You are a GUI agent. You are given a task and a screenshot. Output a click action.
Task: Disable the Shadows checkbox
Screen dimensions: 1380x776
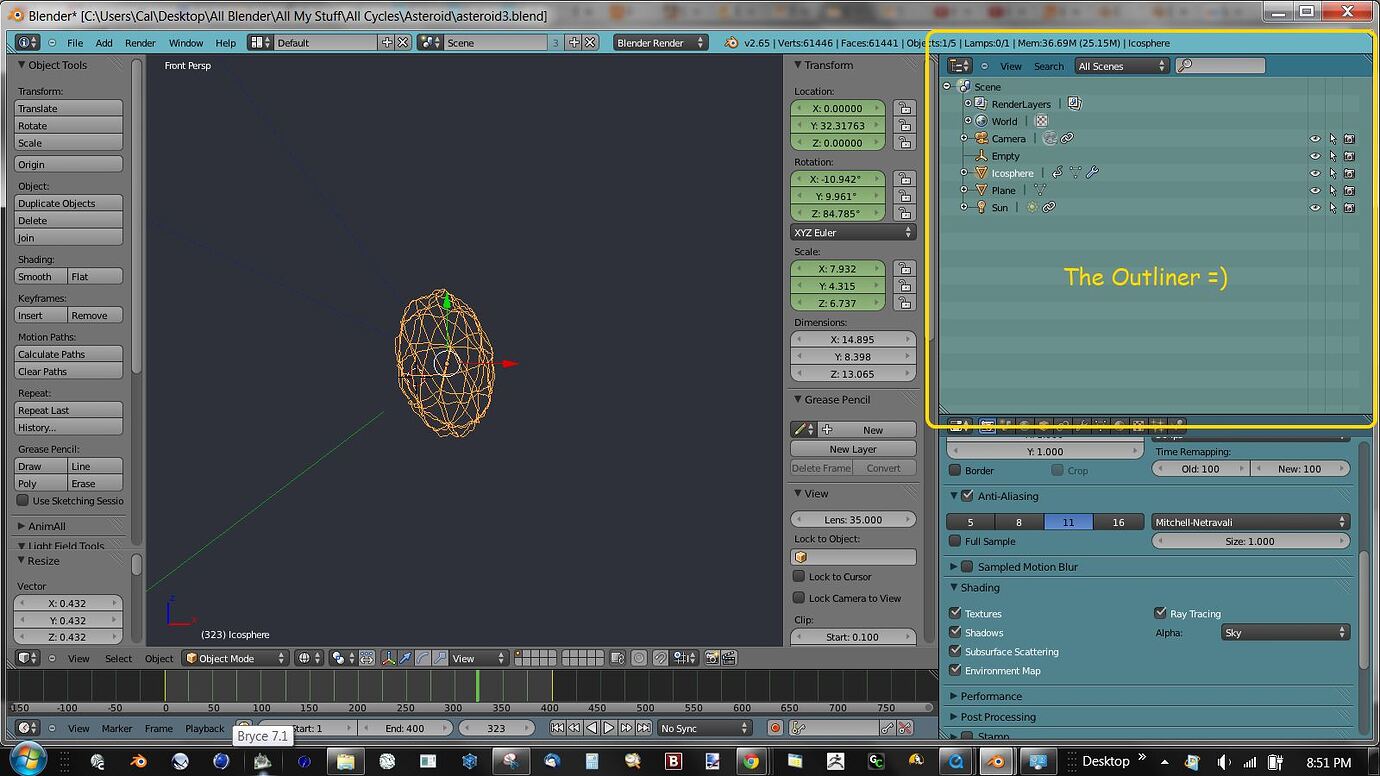click(x=955, y=632)
